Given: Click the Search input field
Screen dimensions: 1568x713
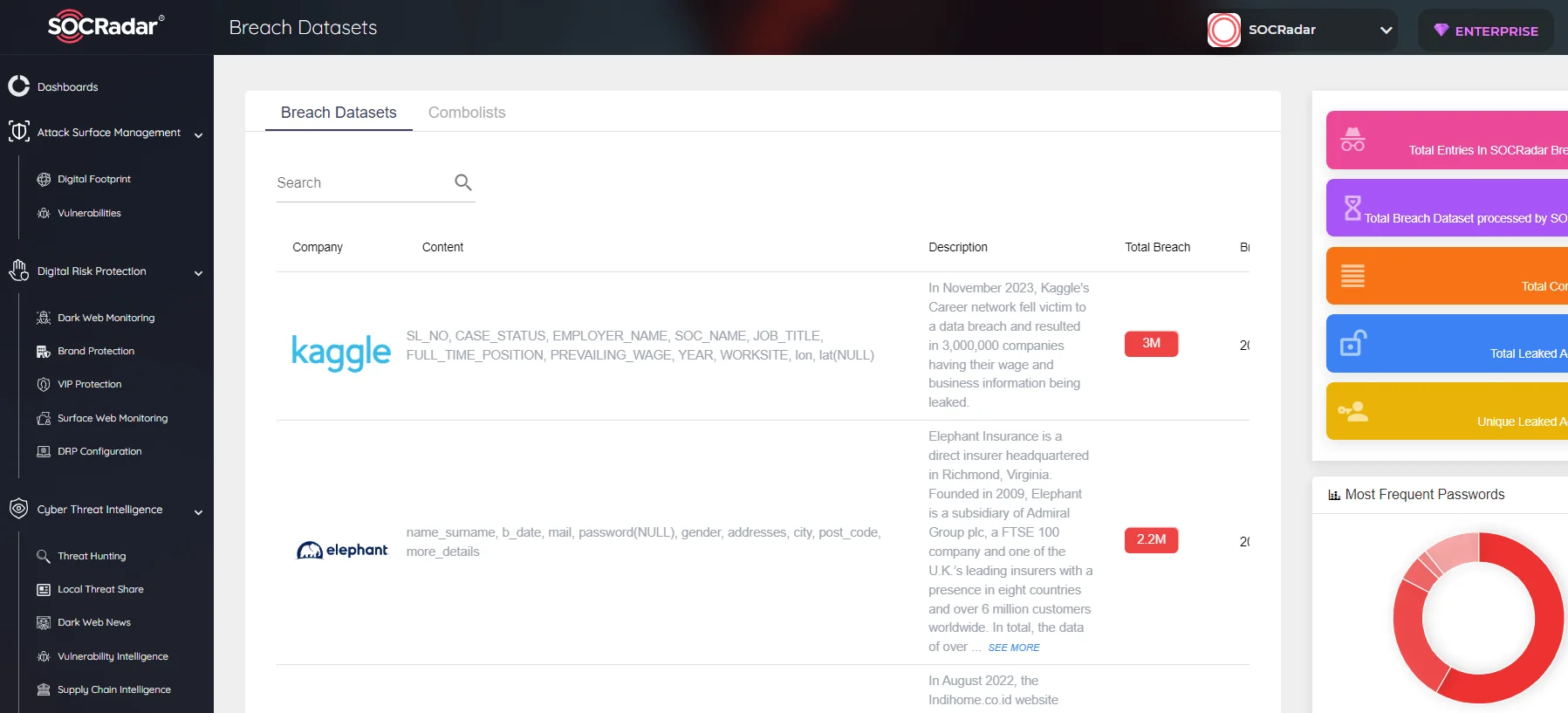Looking at the screenshot, I should click(x=376, y=182).
